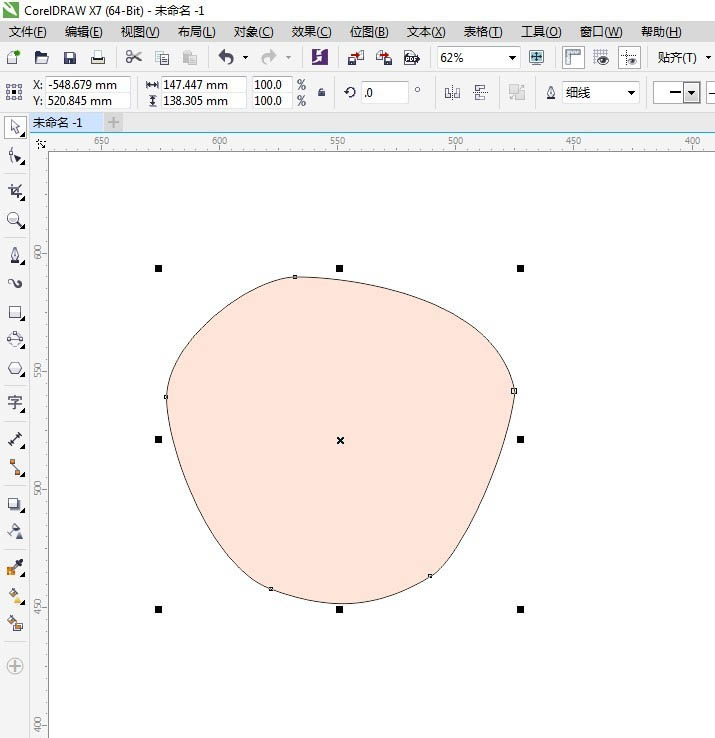Viewport: 715px width, 738px height.
Task: Click the Color Eyedropper tool
Action: [x=15, y=568]
